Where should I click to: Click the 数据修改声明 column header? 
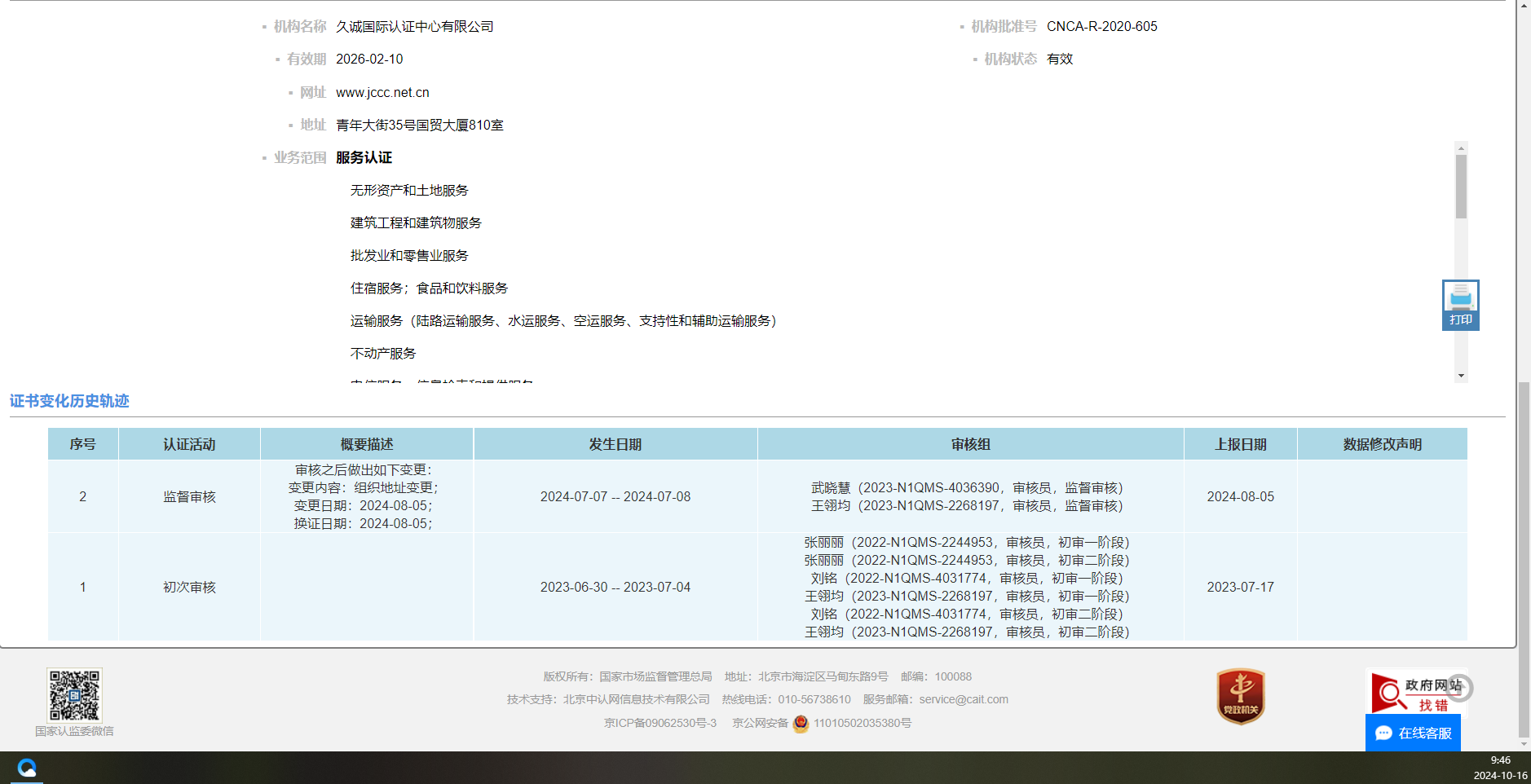click(1383, 444)
